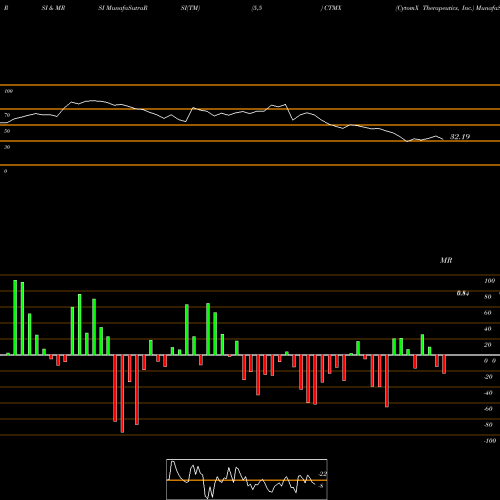Click the MR axis label 80
500x500 pixels.
(488, 297)
